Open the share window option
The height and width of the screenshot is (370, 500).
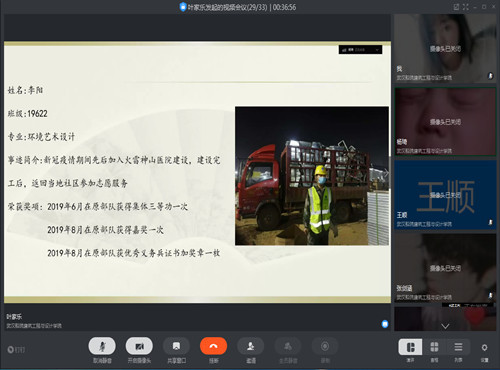176,346
